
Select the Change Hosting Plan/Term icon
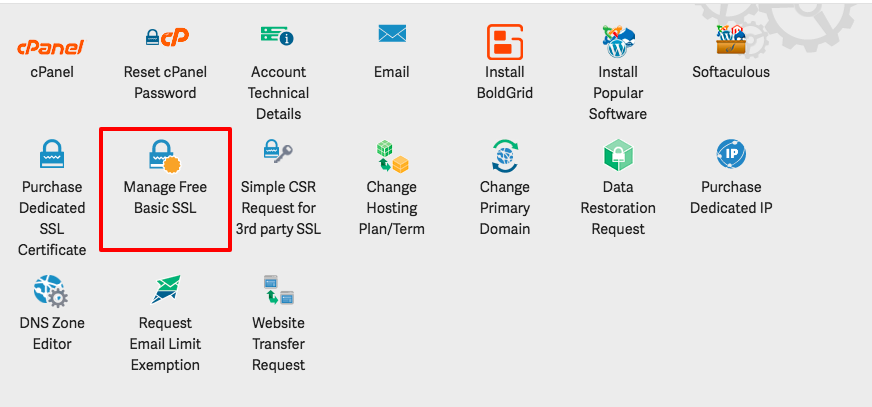[391, 156]
